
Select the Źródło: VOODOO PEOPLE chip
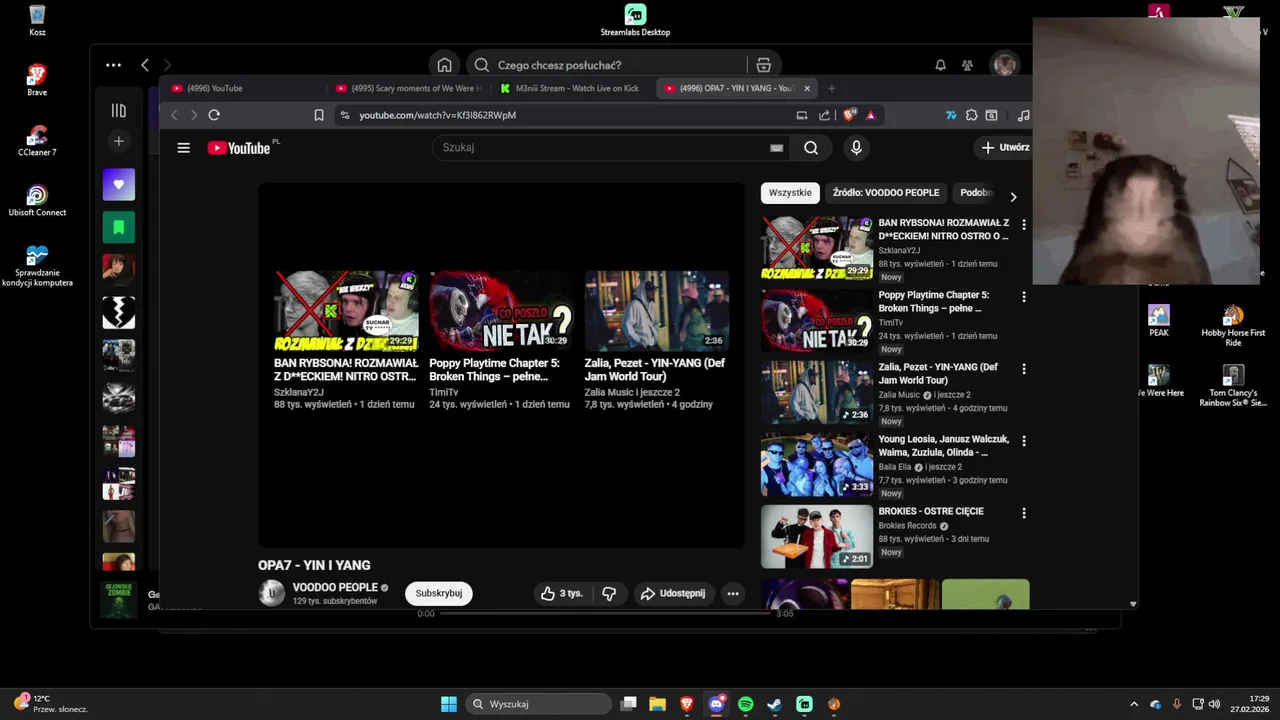tap(886, 193)
